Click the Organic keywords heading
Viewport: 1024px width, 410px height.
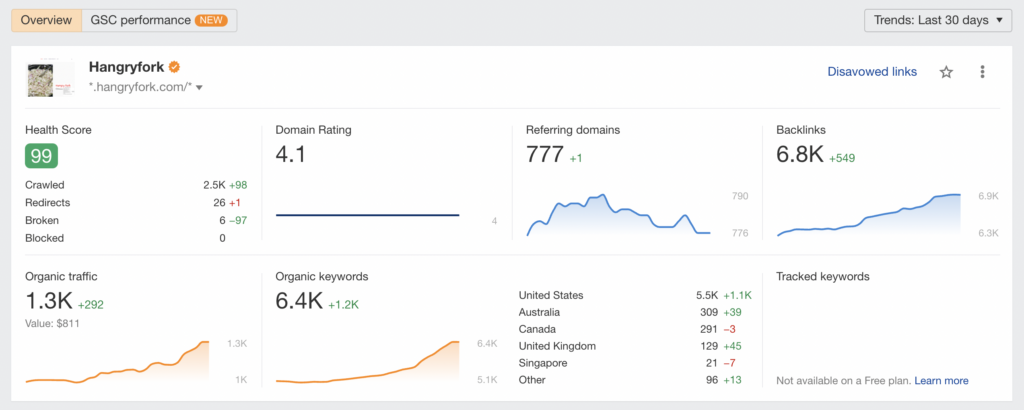pyautogui.click(x=322, y=277)
